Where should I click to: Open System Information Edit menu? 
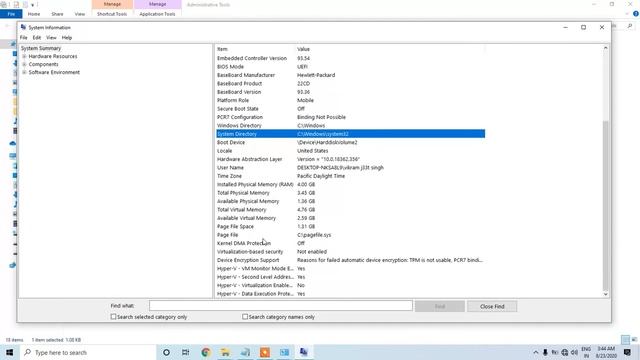[x=37, y=38]
